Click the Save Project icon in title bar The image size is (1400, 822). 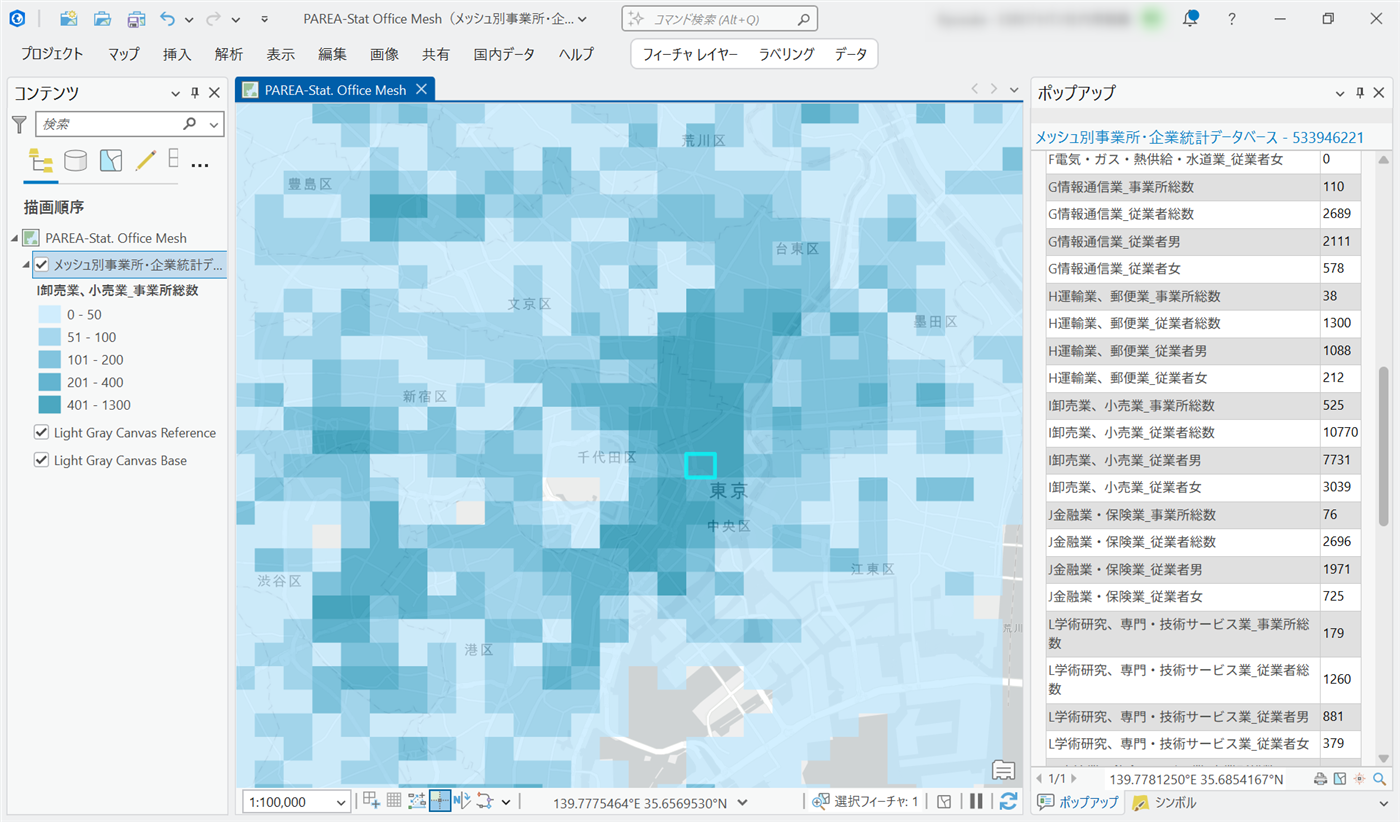click(135, 19)
